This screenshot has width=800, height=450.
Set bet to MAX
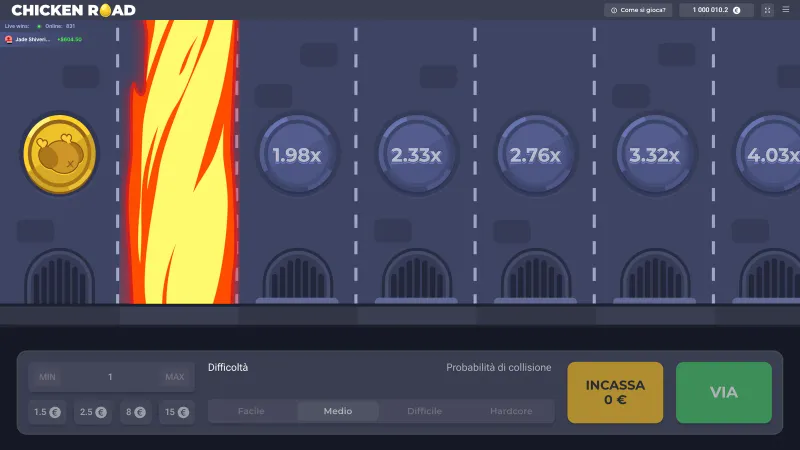point(174,377)
